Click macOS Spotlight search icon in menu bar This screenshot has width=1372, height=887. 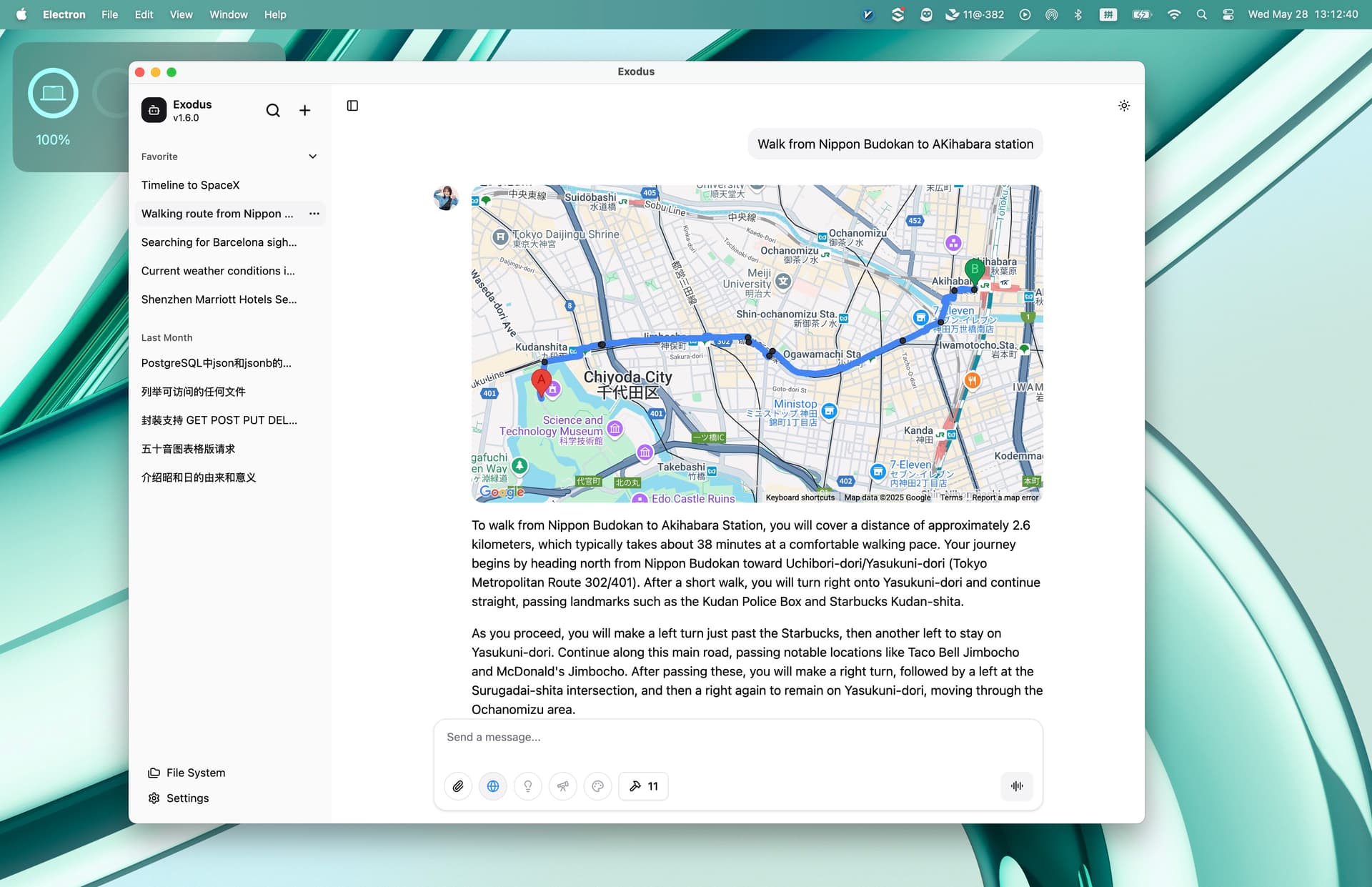coord(1201,14)
